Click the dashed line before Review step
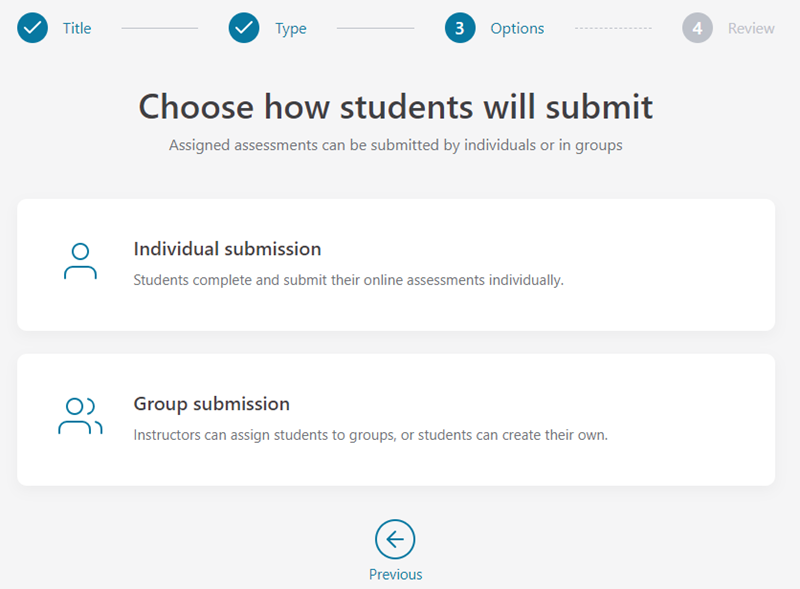This screenshot has width=800, height=589. click(x=613, y=28)
